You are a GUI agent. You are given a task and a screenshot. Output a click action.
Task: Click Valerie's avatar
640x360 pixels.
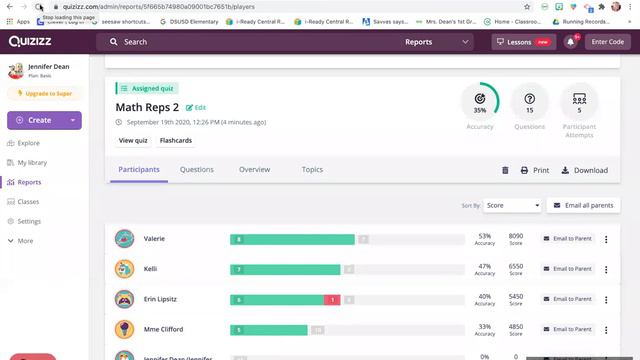pyautogui.click(x=124, y=239)
